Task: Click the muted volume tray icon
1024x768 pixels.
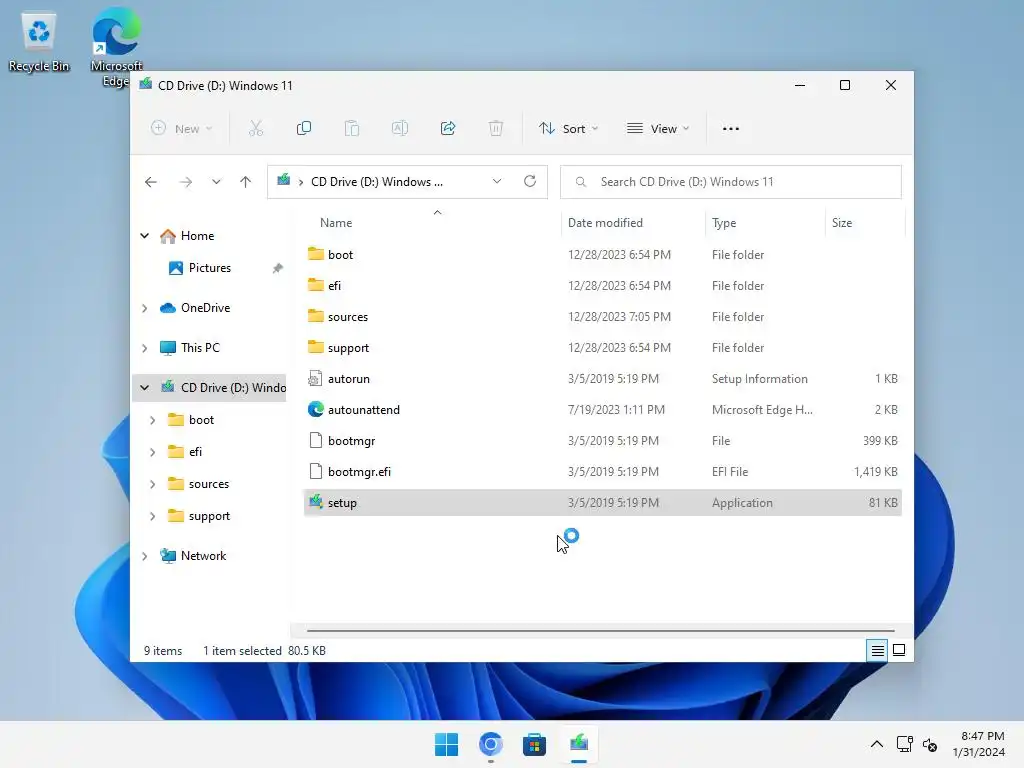Action: [930, 744]
